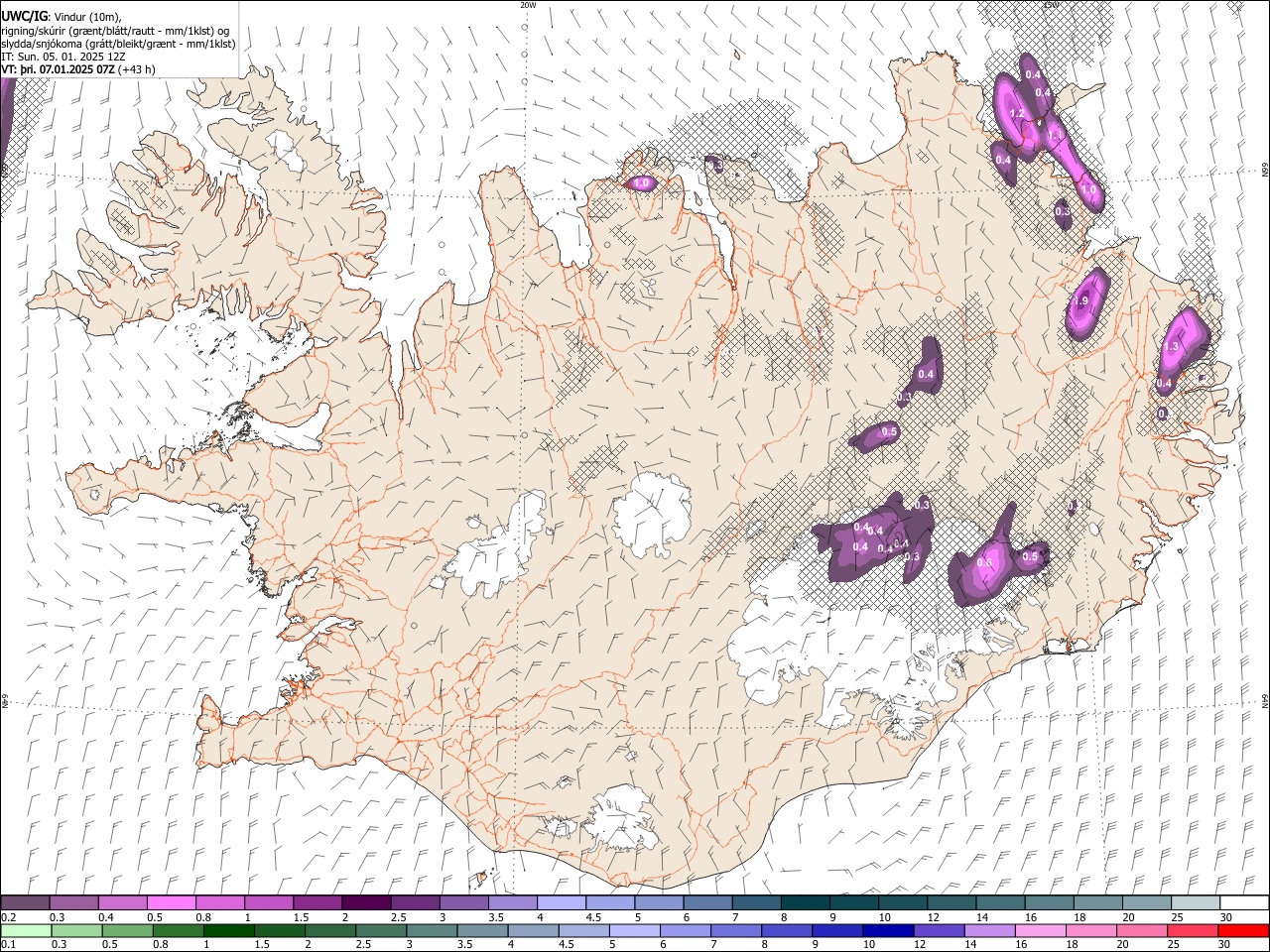1270x952 pixels.
Task: Click the '(+43 h)' forecast offset text
Action: (x=136, y=69)
